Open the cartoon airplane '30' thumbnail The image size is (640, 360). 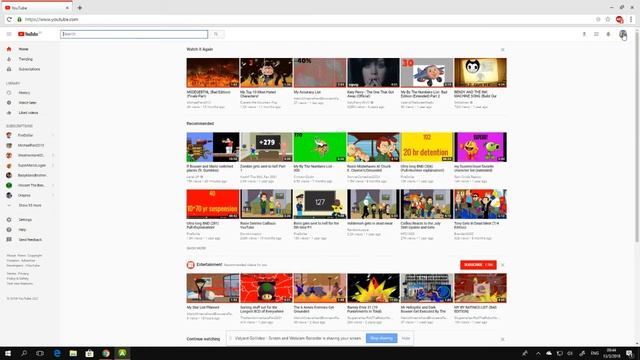click(427, 73)
